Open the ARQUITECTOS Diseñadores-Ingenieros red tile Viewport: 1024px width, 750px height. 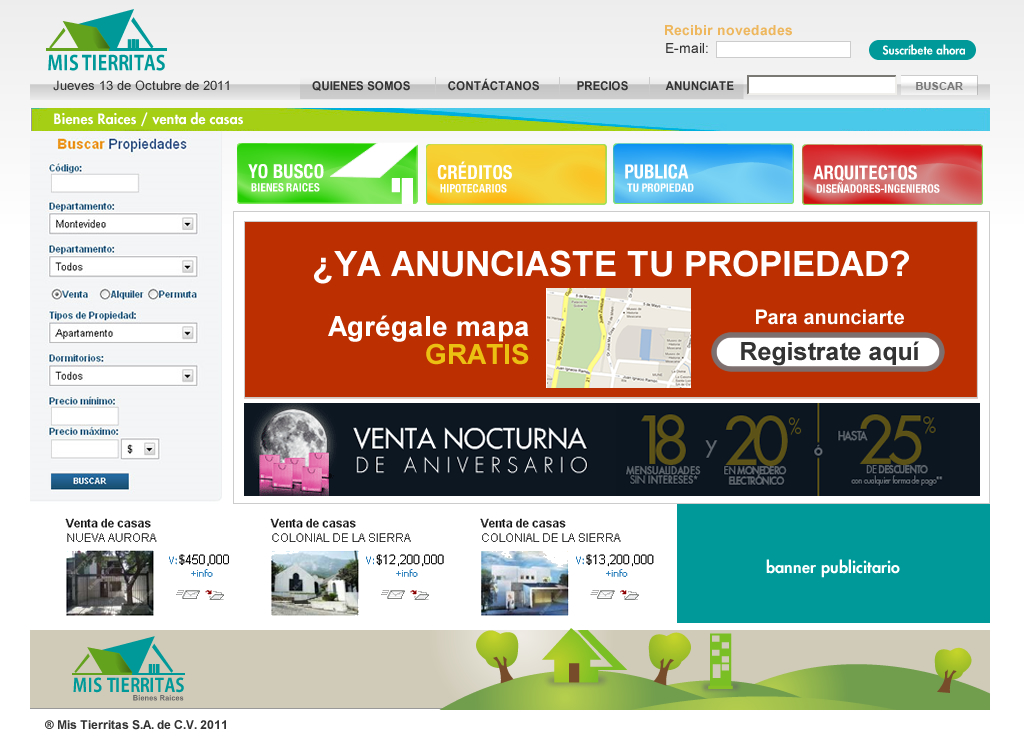click(892, 174)
